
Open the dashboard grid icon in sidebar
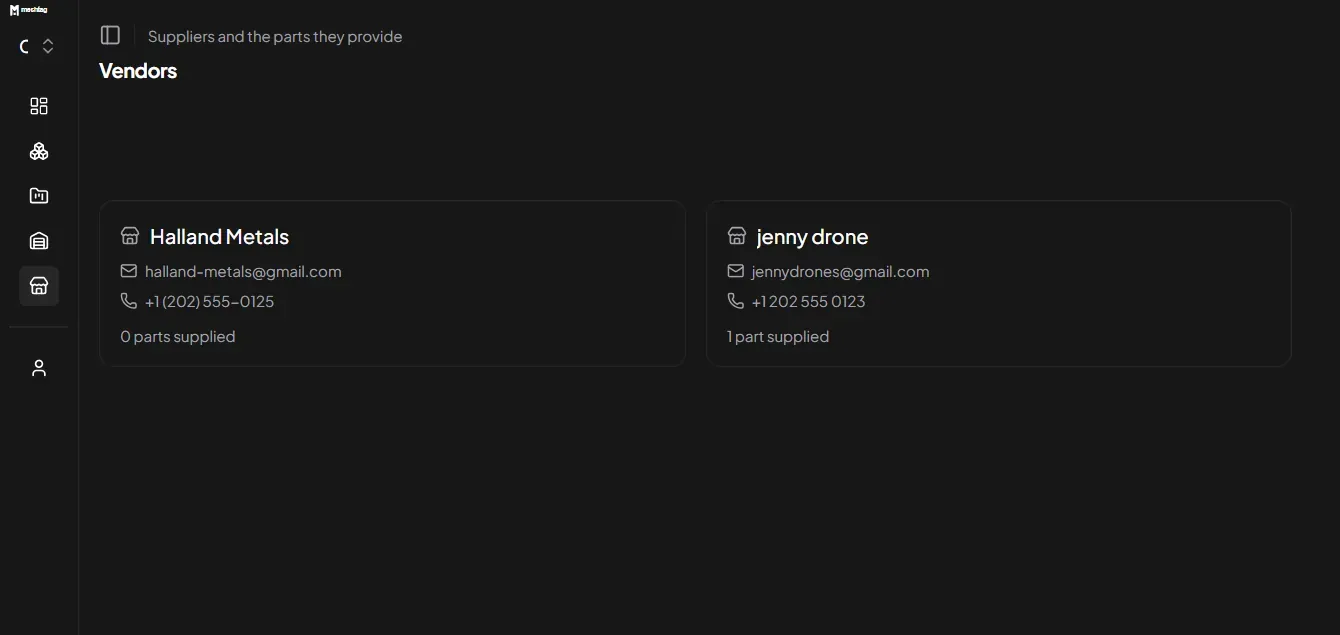(39, 106)
